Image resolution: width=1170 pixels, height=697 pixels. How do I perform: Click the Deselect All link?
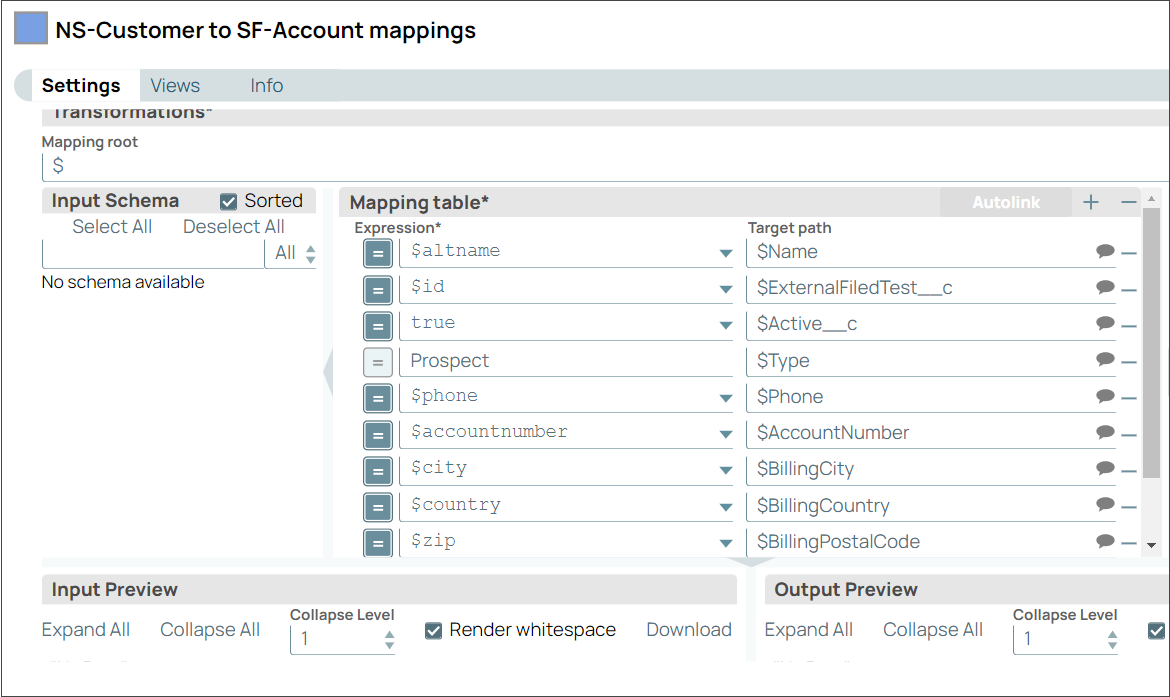point(233,226)
